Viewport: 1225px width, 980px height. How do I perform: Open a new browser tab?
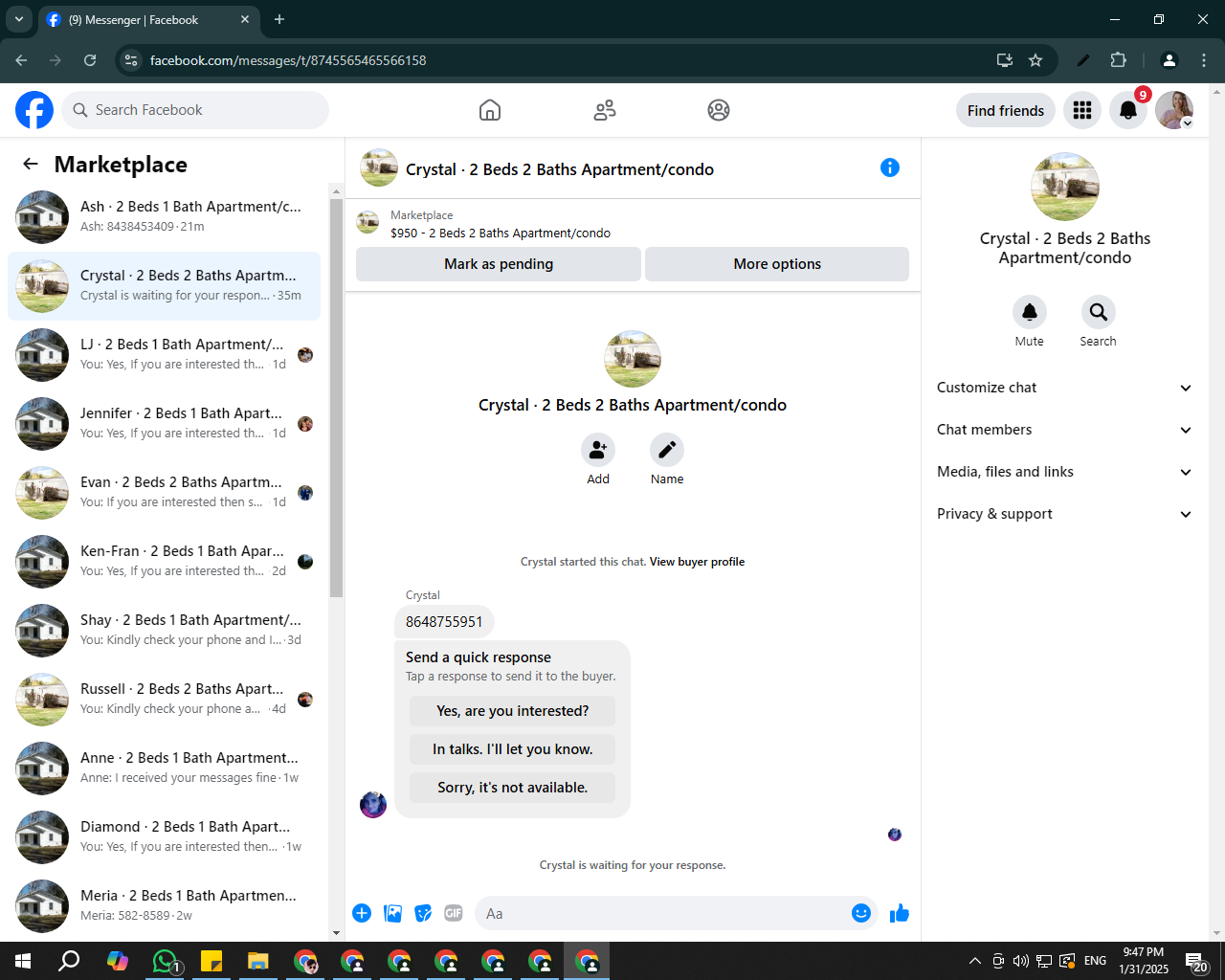(x=279, y=19)
